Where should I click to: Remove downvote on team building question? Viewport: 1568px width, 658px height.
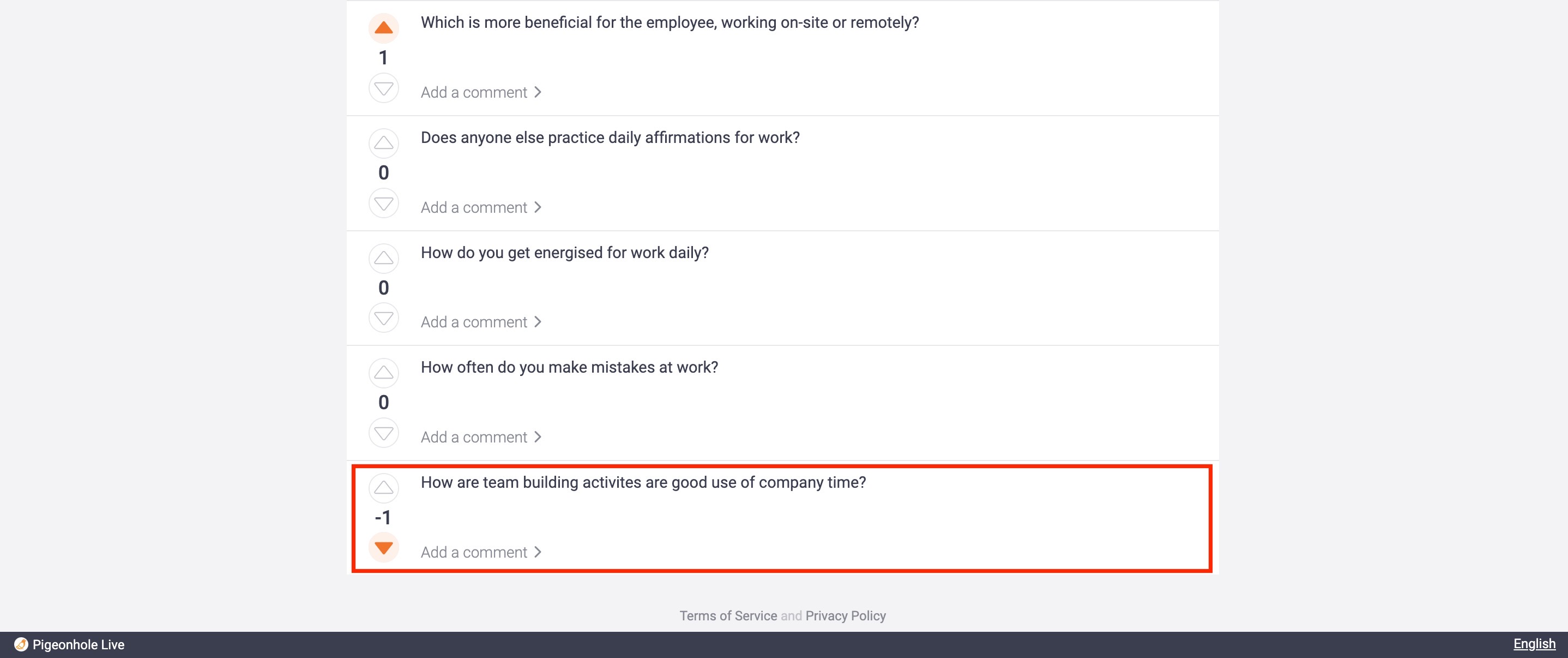(x=383, y=547)
